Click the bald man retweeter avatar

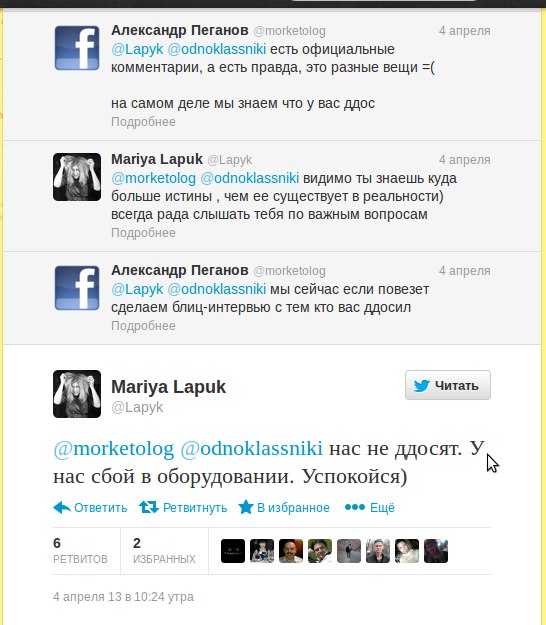click(291, 551)
